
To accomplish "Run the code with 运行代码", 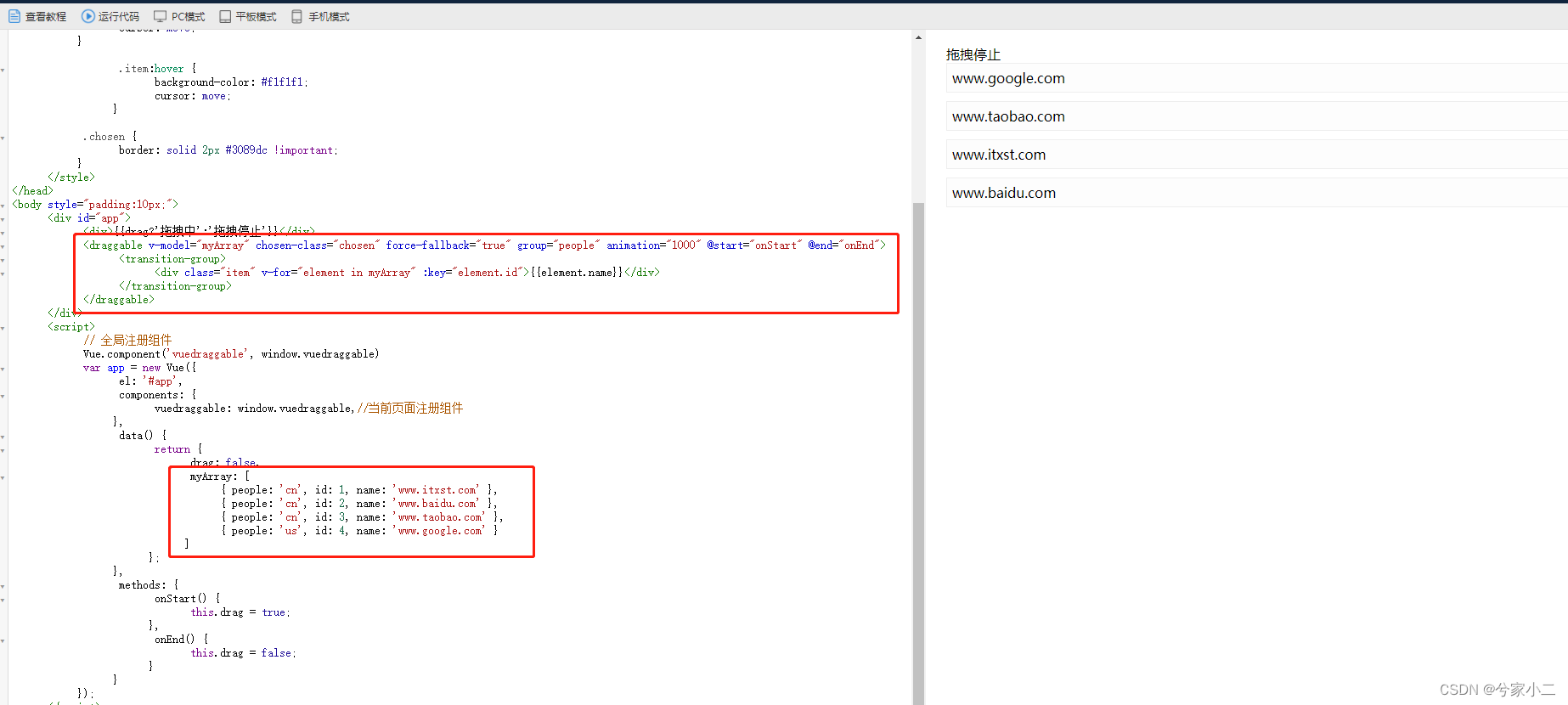I will point(110,16).
